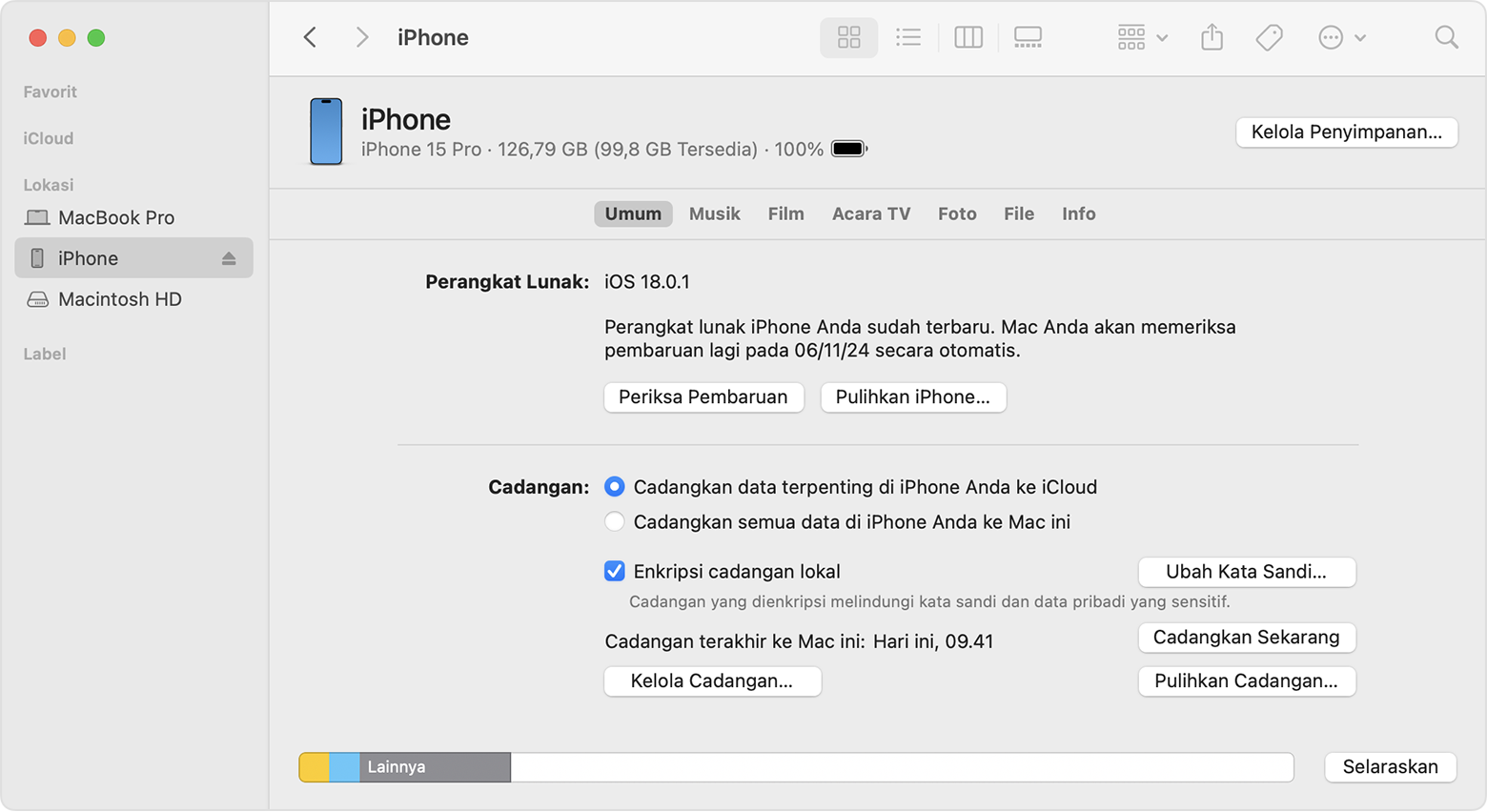Open the more actions ellipsis menu

tap(1342, 37)
